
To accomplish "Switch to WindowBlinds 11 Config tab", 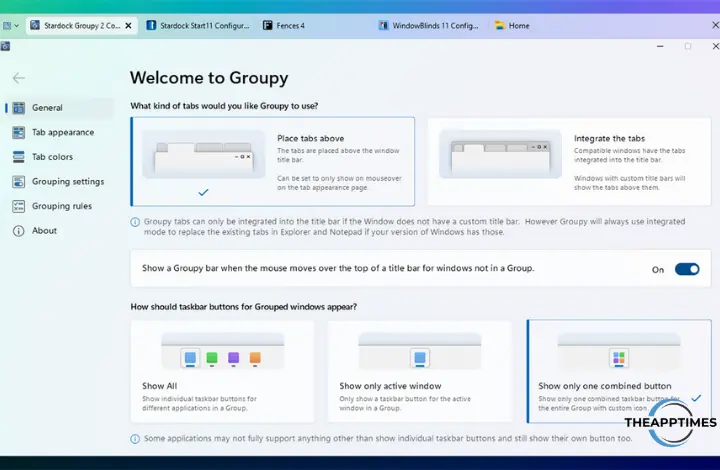I will click(x=429, y=26).
